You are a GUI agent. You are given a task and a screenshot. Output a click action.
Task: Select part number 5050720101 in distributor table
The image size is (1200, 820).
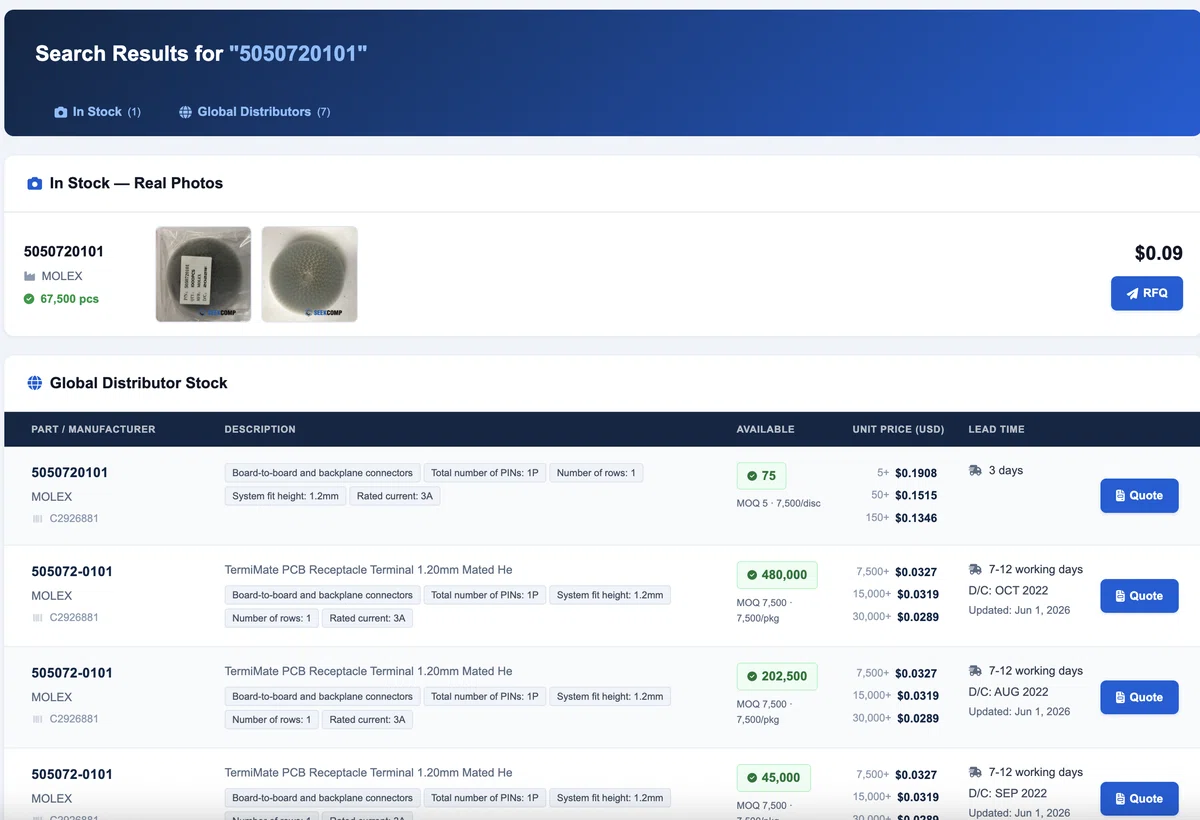tap(69, 472)
